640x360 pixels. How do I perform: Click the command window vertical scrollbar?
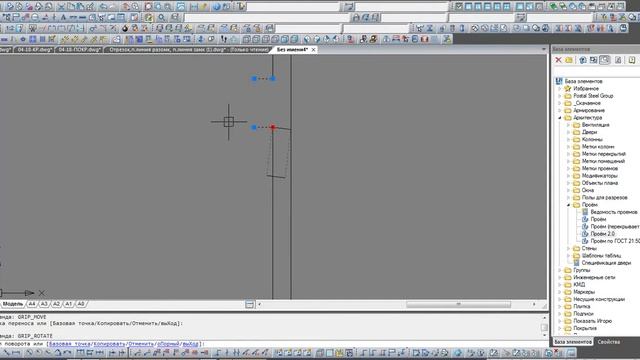544,326
